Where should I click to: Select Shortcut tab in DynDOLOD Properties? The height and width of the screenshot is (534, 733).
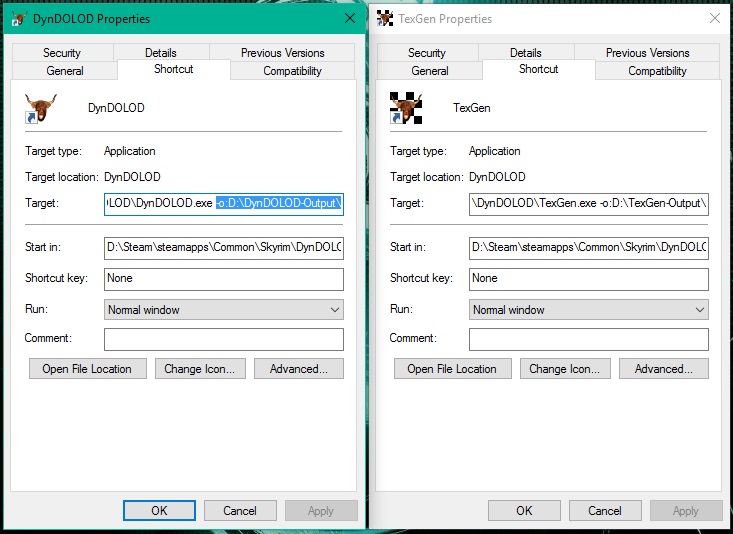click(x=173, y=69)
